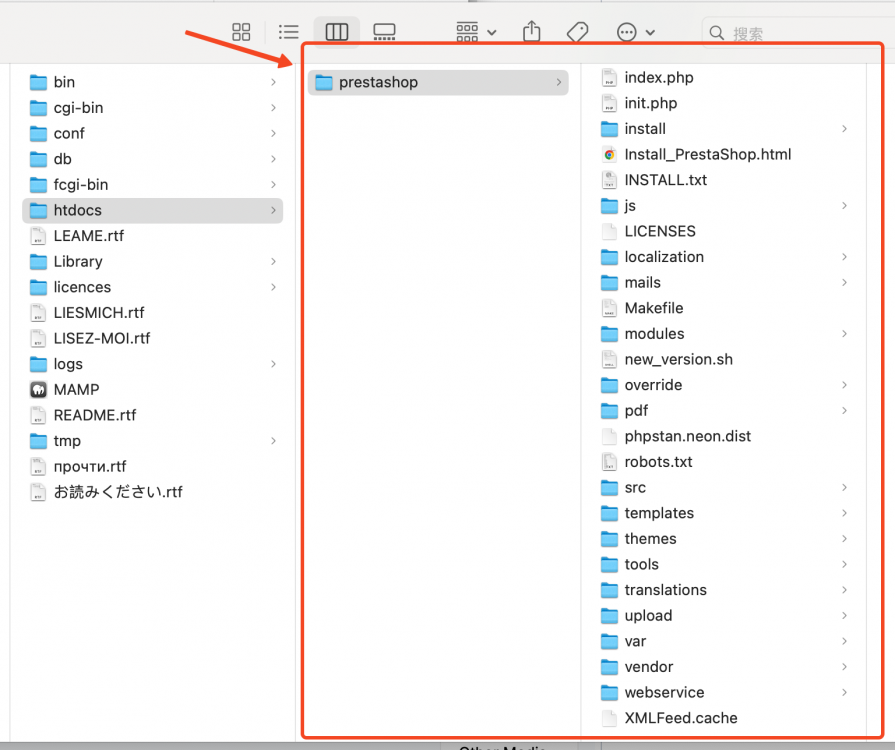Expand prestashop folder chevron
The image size is (895, 750).
[559, 82]
